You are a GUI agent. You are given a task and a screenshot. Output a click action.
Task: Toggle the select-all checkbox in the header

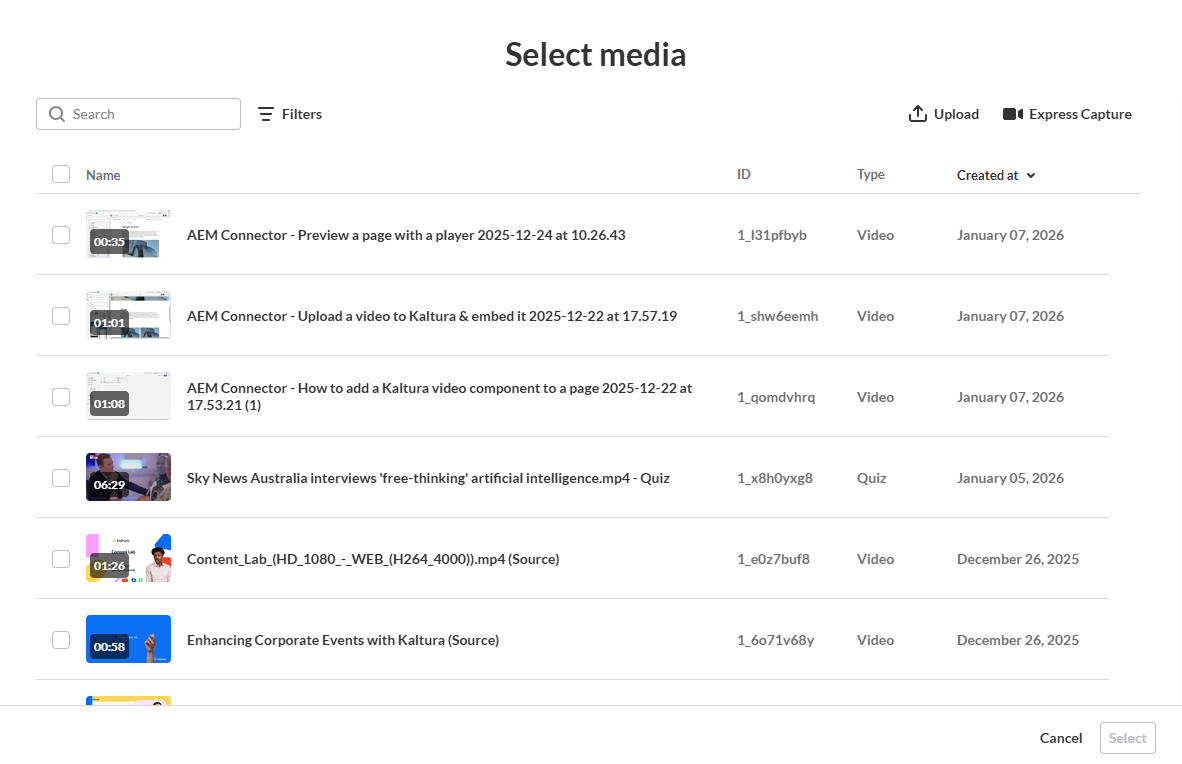(x=61, y=174)
